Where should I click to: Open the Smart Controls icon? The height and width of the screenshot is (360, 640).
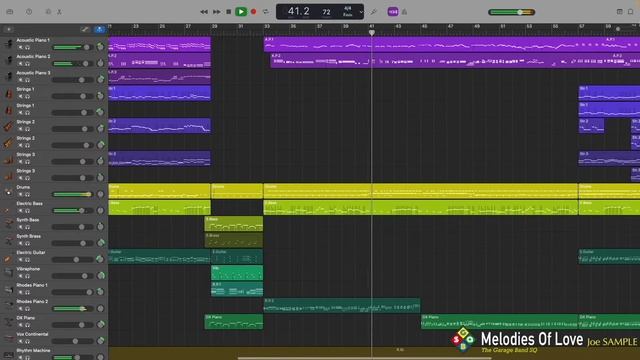click(48, 12)
